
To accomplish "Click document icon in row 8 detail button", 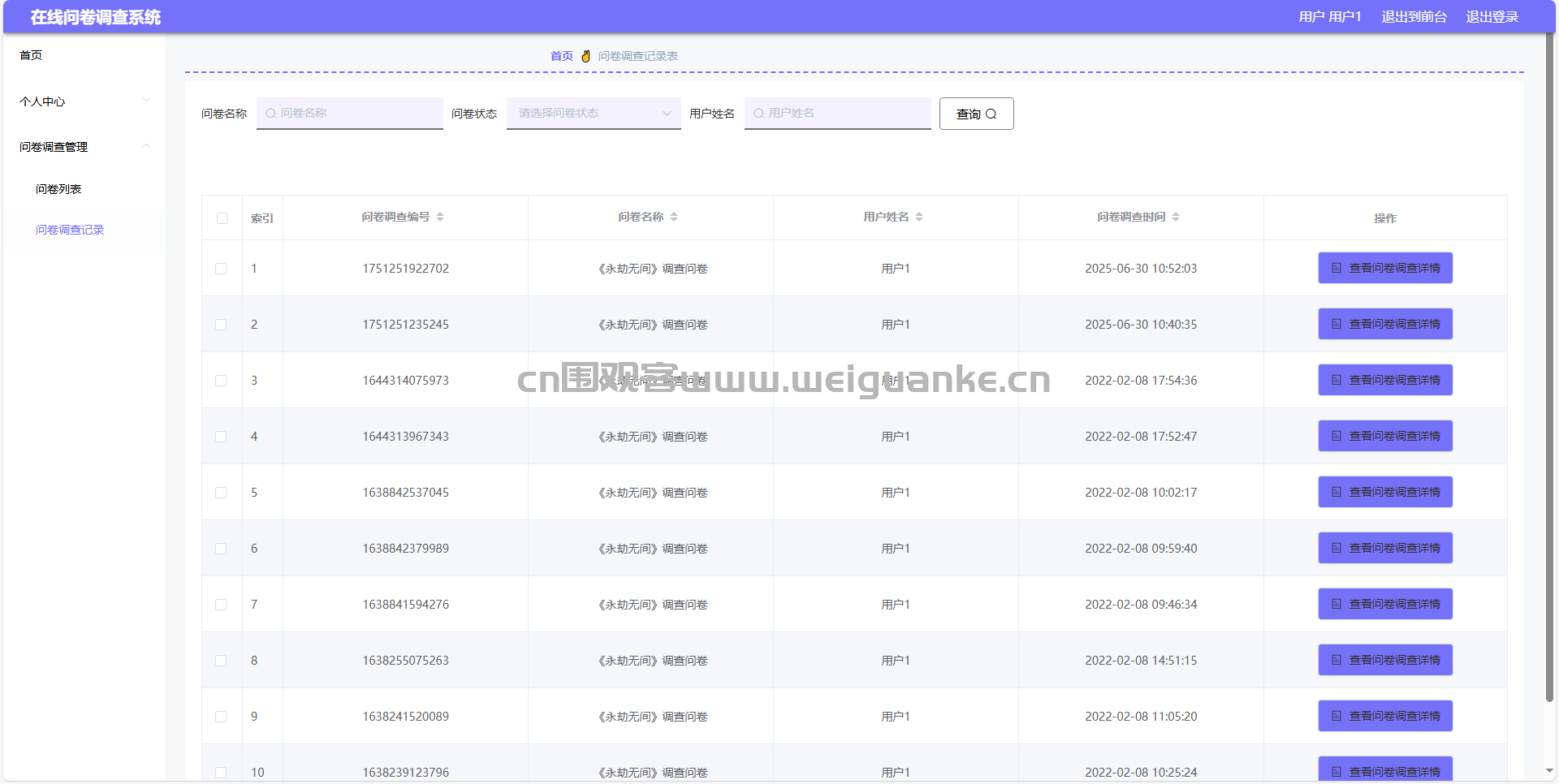I will point(1337,660).
